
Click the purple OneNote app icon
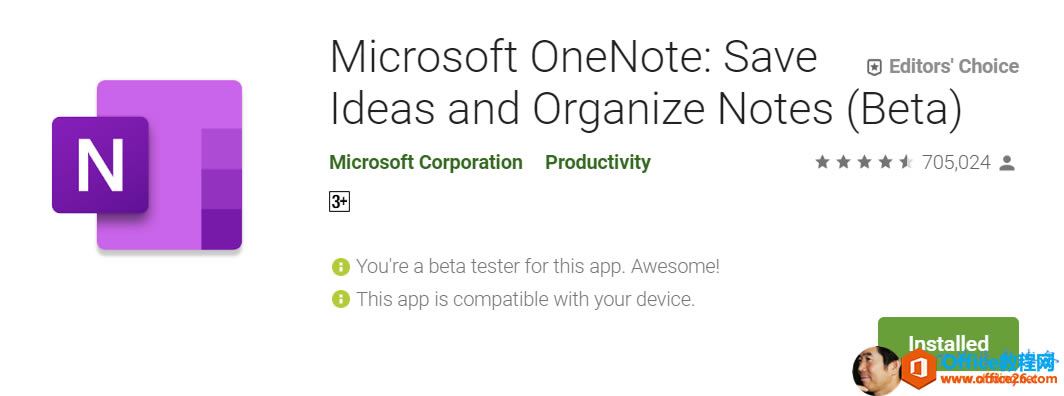(x=147, y=165)
